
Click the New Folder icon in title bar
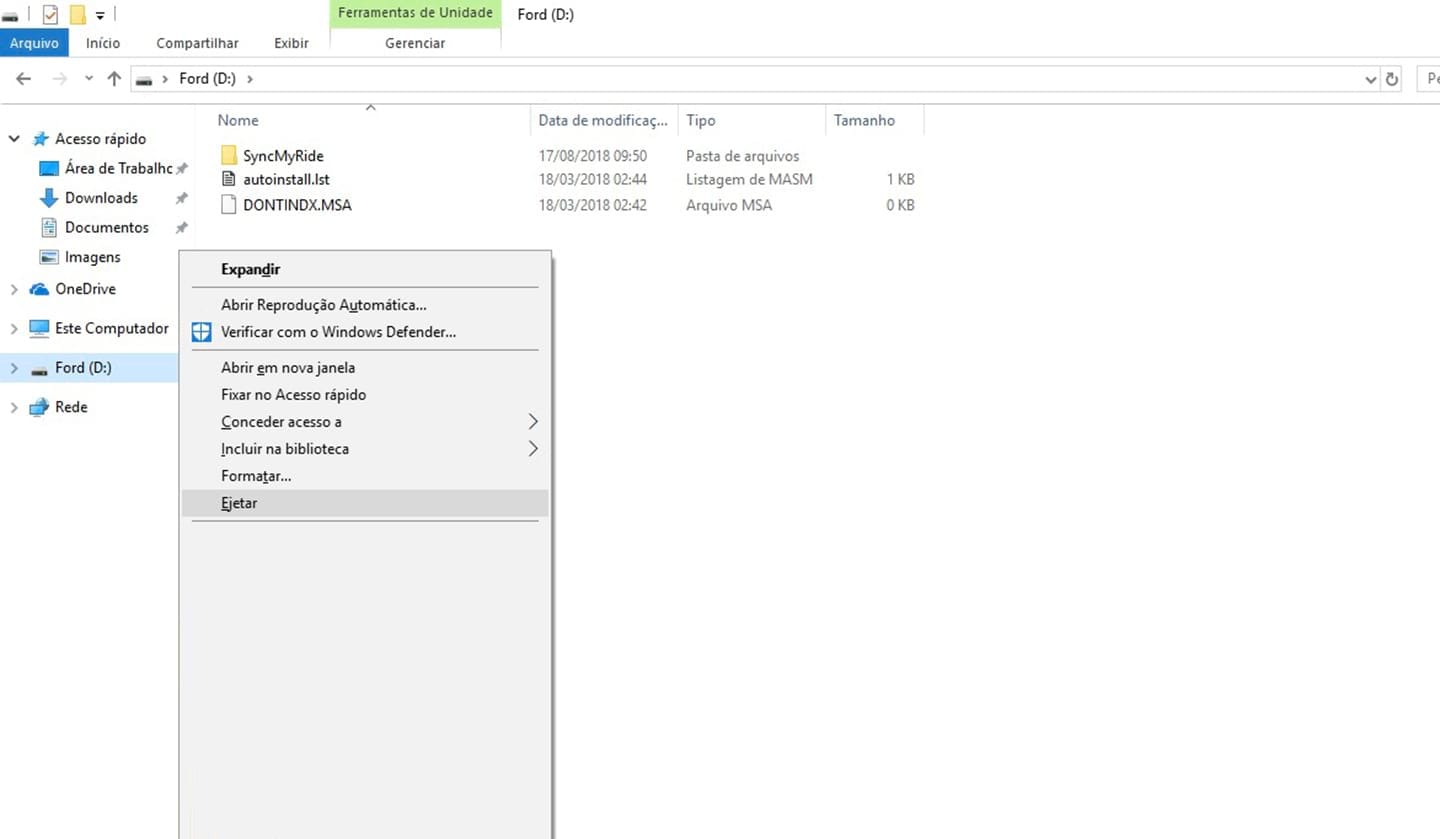coord(77,15)
